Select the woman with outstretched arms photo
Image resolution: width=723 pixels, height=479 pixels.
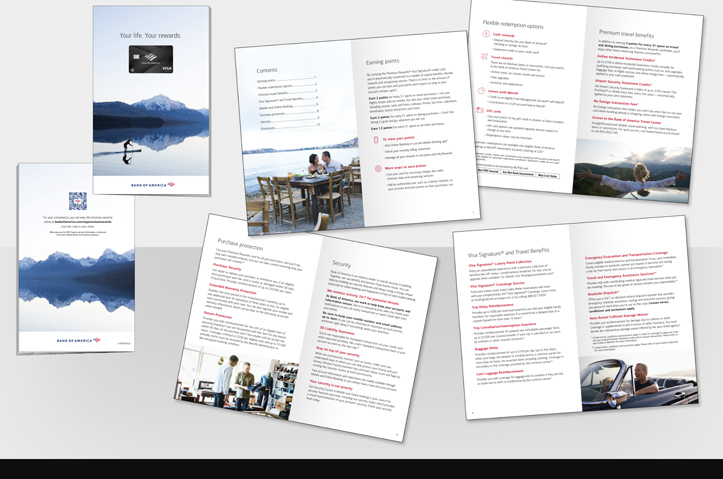tap(632, 171)
